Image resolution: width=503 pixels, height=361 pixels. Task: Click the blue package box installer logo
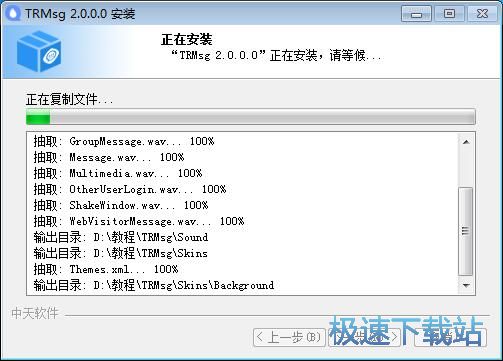click(x=39, y=51)
